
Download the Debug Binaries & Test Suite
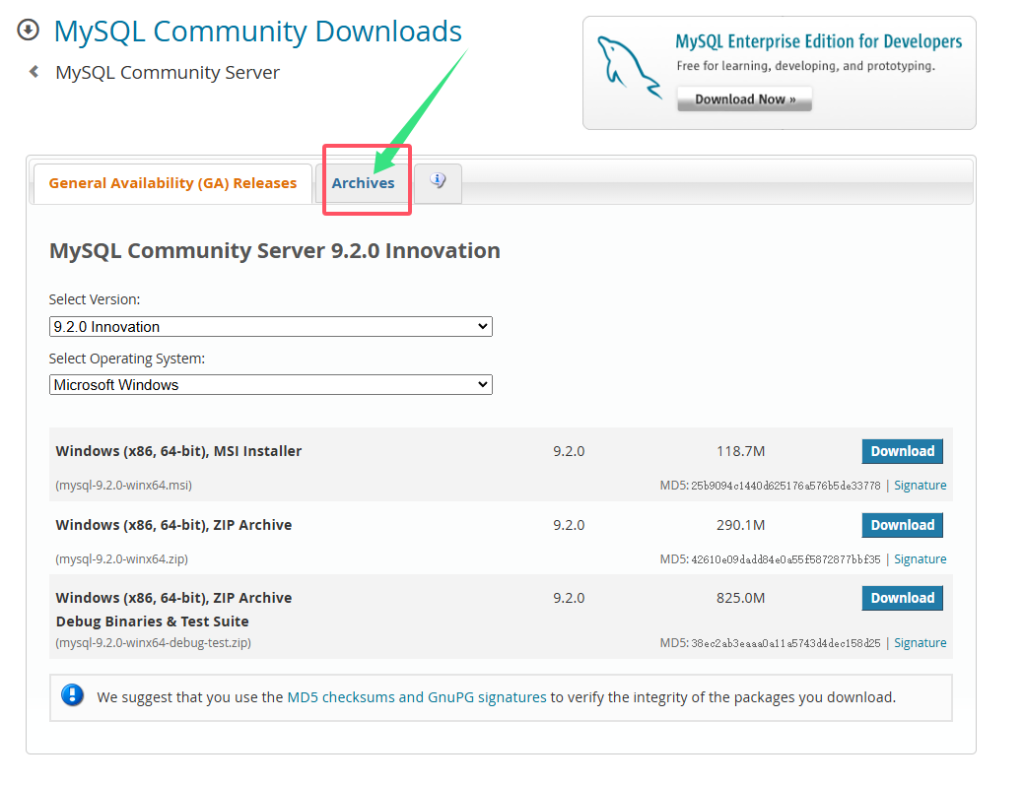[x=901, y=598]
